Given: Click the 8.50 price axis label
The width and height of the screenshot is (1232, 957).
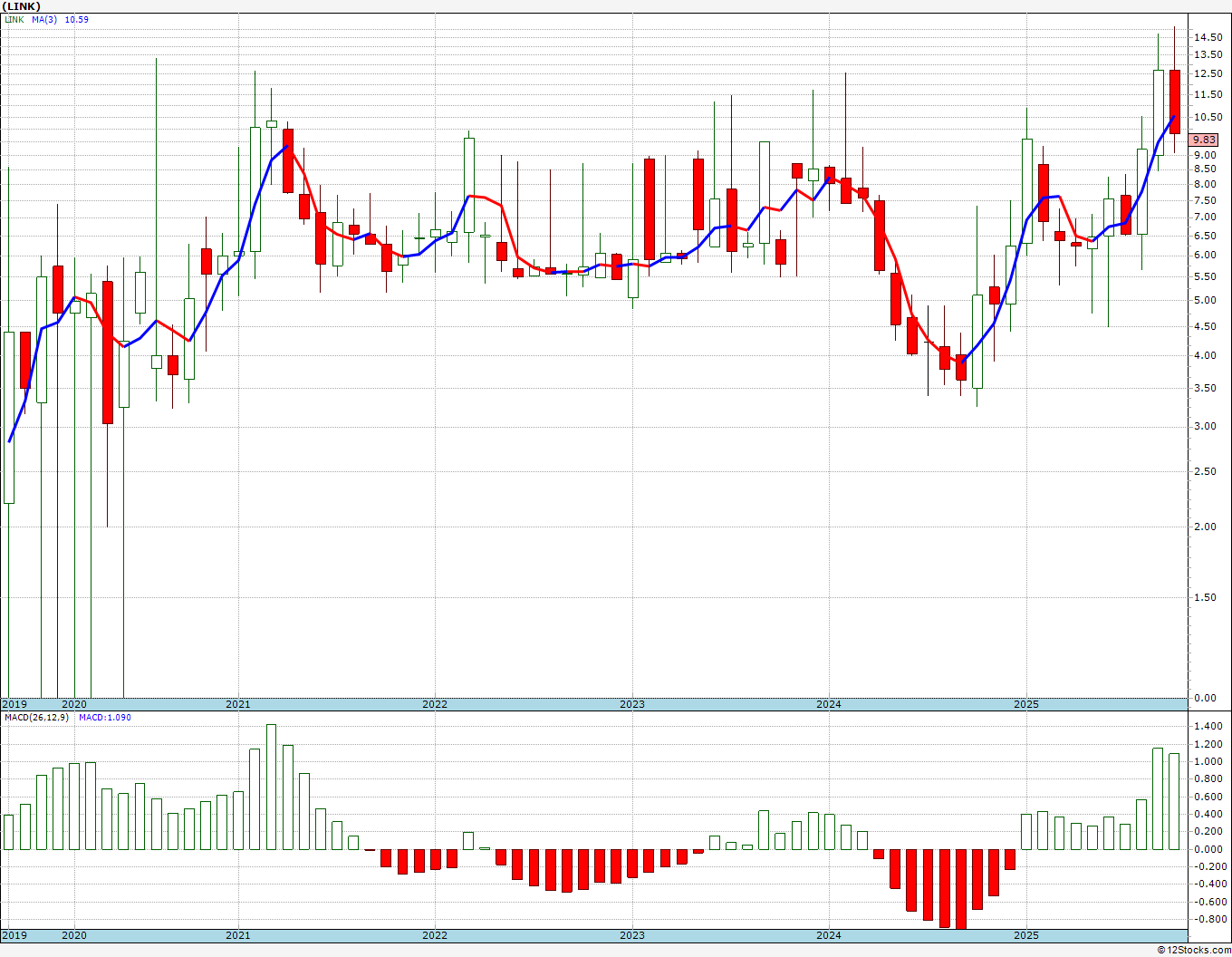Looking at the screenshot, I should coord(1205,169).
